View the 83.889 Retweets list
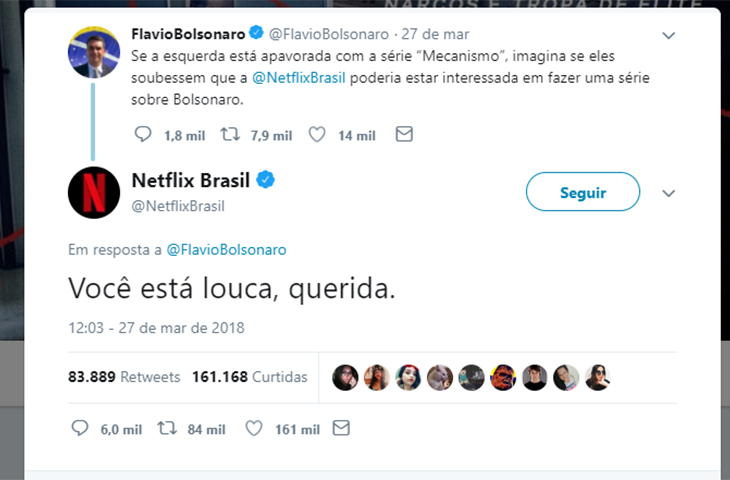The image size is (730, 480). click(x=124, y=377)
